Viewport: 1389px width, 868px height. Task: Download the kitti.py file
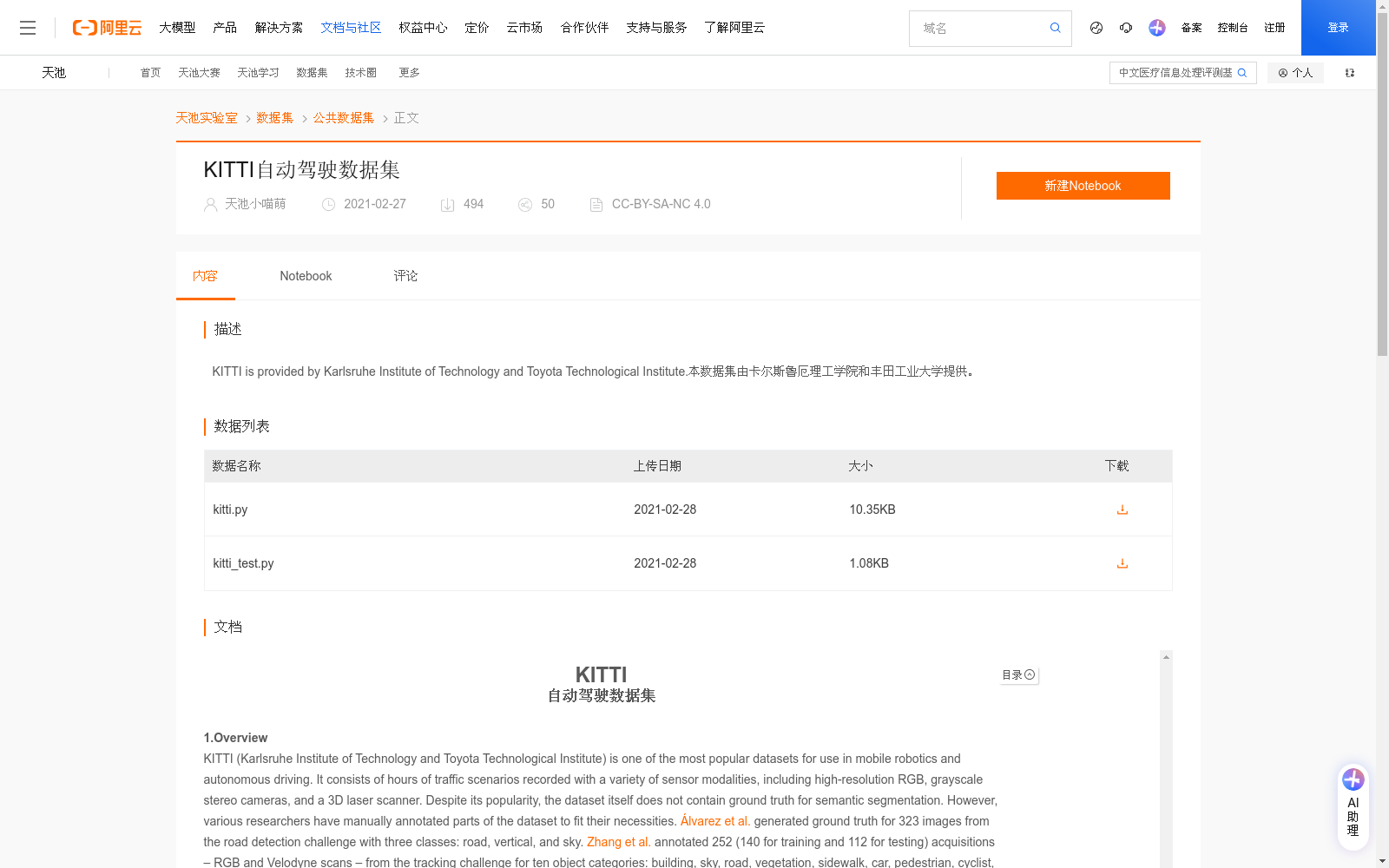(1122, 510)
